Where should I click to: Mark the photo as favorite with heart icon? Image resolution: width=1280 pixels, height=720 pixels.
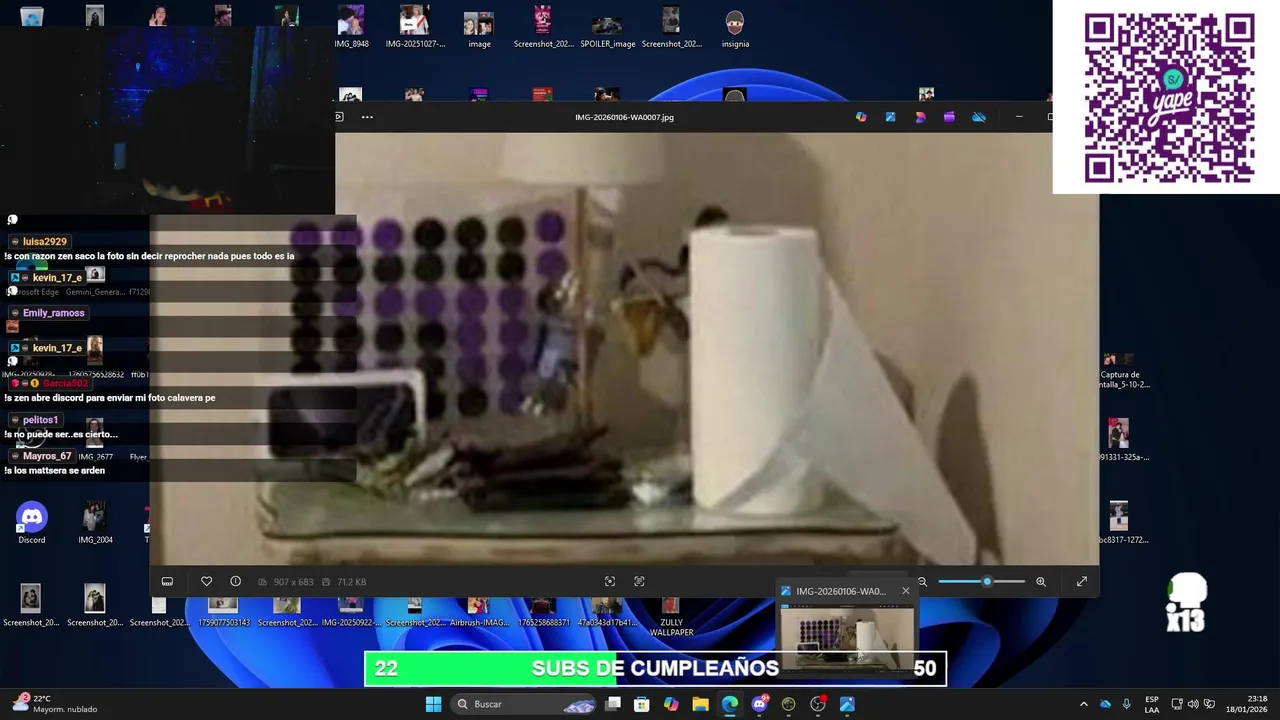point(206,582)
